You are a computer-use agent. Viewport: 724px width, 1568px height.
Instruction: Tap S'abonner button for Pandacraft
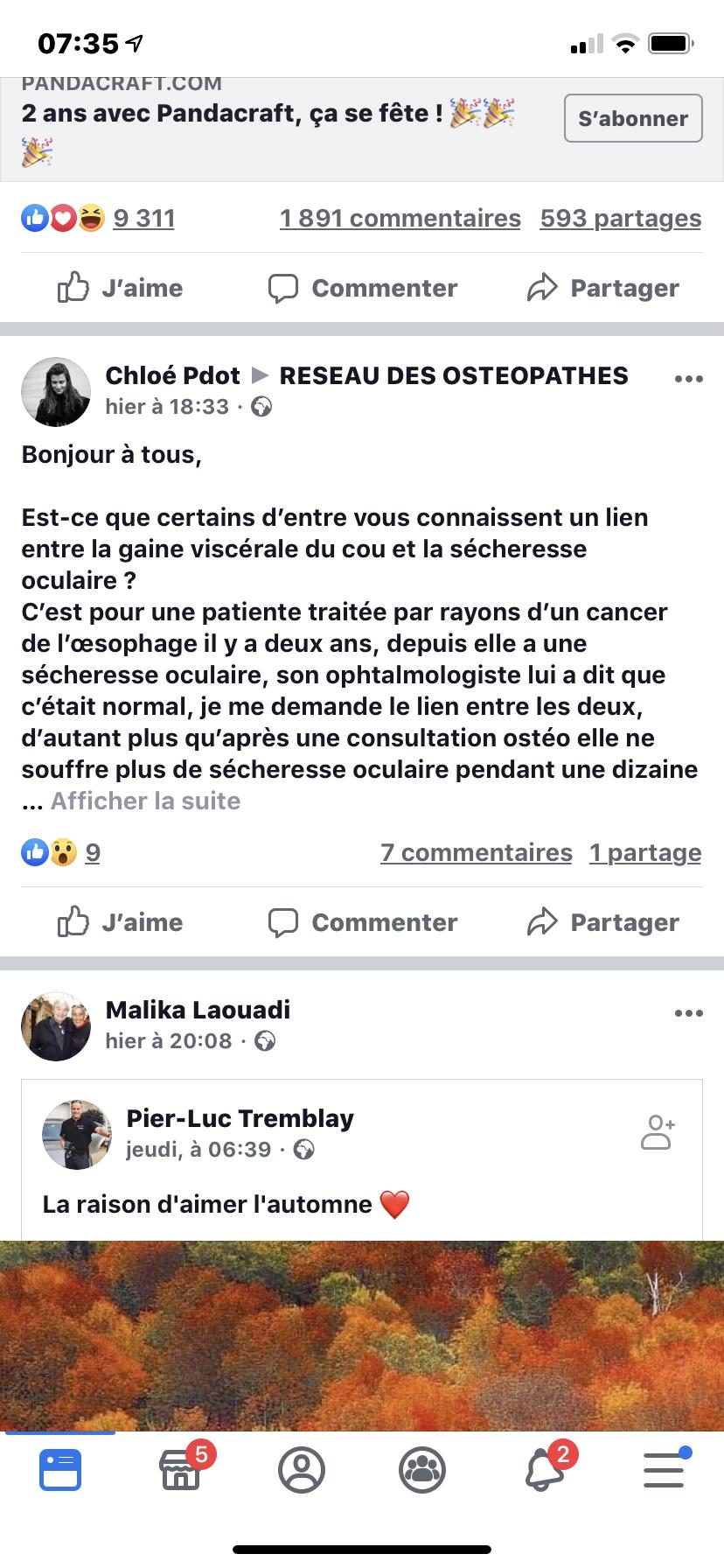(633, 118)
